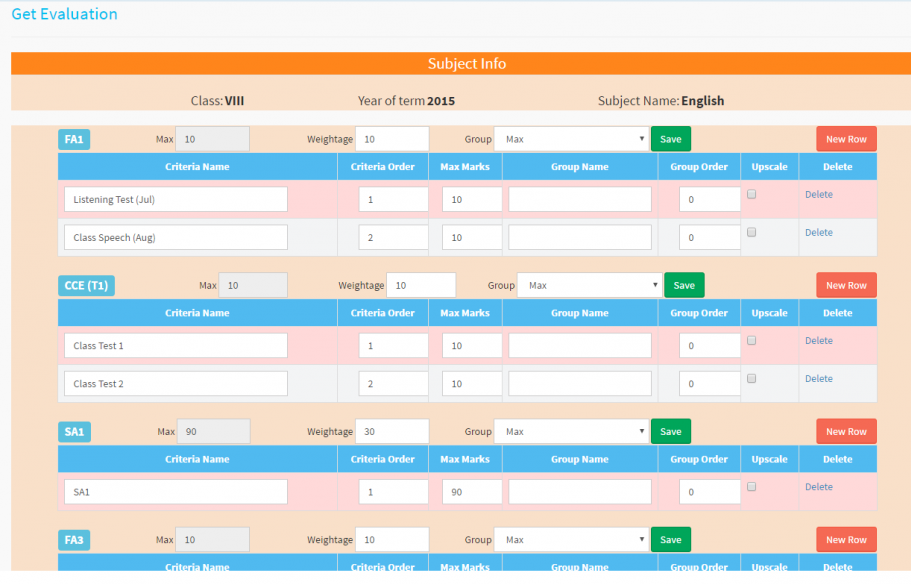911x584 pixels.
Task: Expand the FA3 Group dropdown
Action: [x=572, y=540]
